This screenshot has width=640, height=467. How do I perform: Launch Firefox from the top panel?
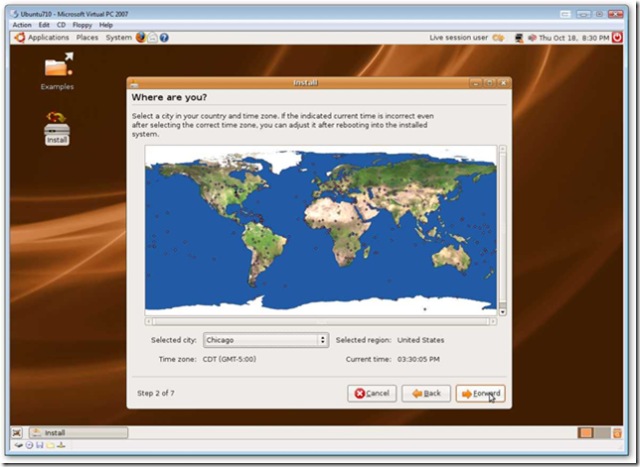coord(141,37)
